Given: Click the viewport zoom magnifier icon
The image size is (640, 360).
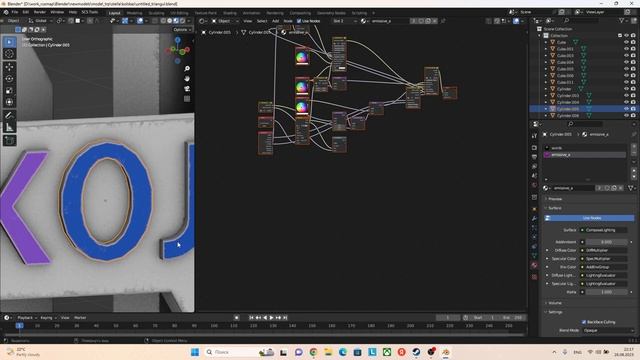Looking at the screenshot, I should click(187, 69).
